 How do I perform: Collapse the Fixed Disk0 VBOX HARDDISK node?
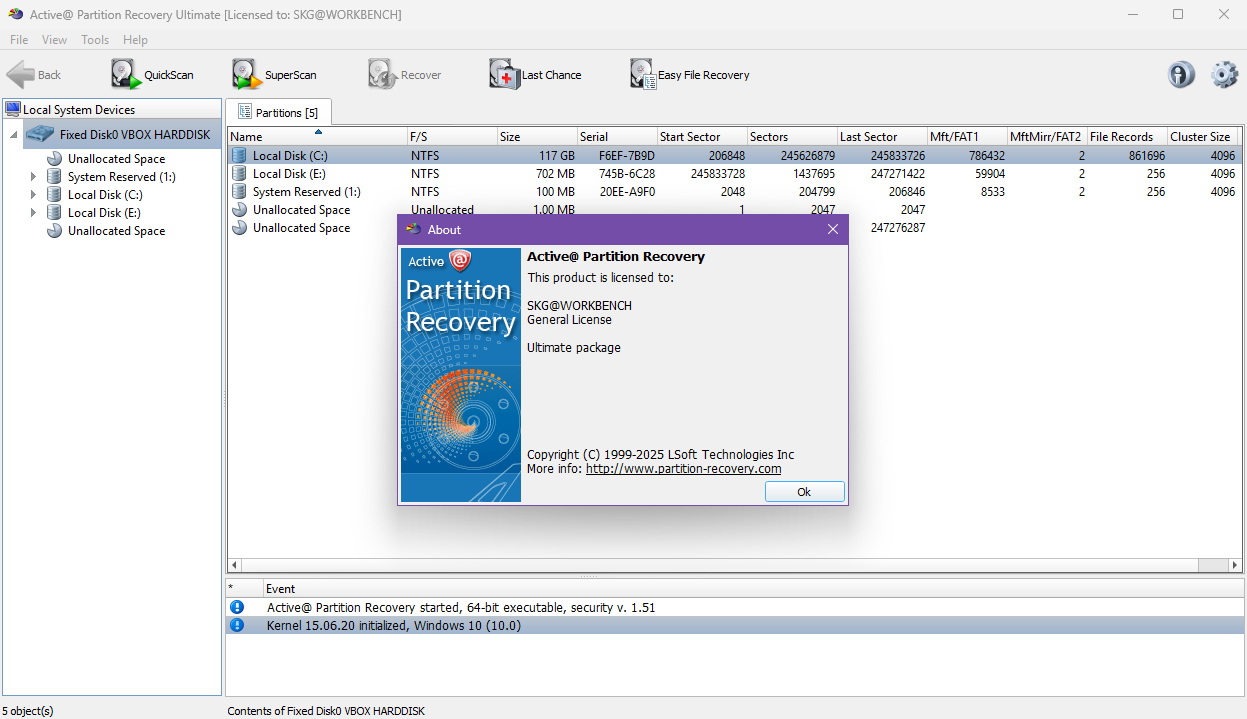point(14,134)
